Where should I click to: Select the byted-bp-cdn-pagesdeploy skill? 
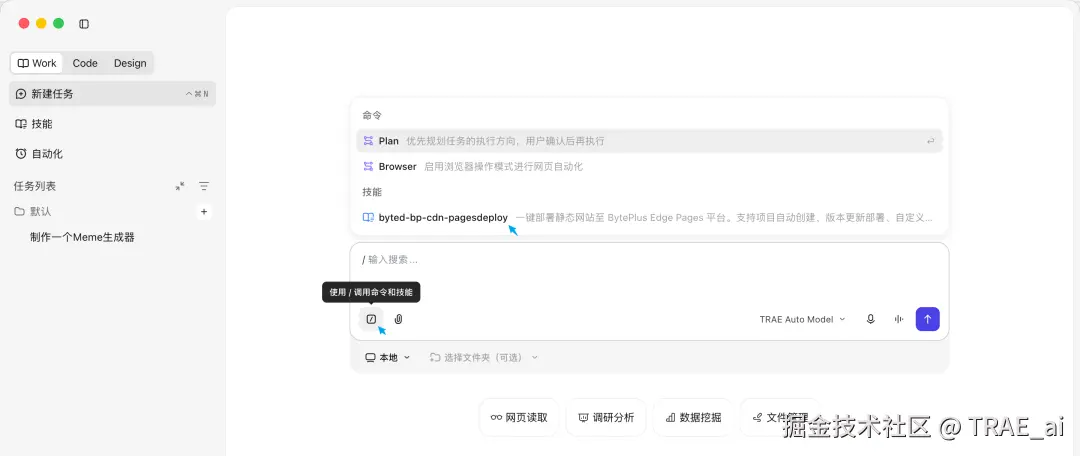point(649,218)
